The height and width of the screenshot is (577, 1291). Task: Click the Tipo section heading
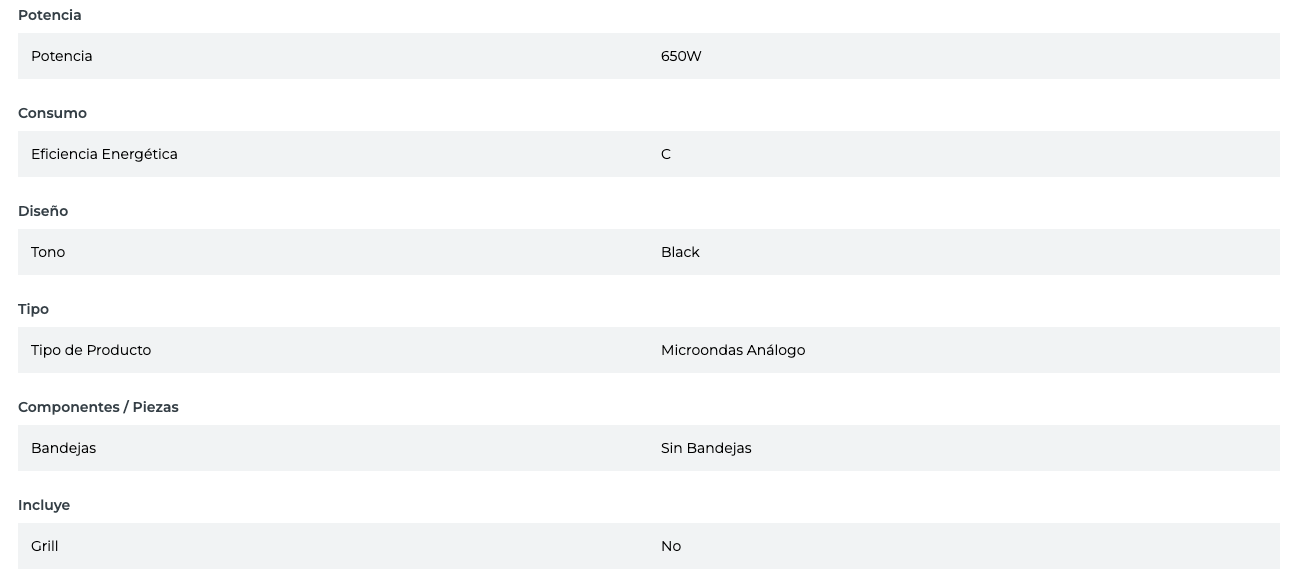click(33, 309)
